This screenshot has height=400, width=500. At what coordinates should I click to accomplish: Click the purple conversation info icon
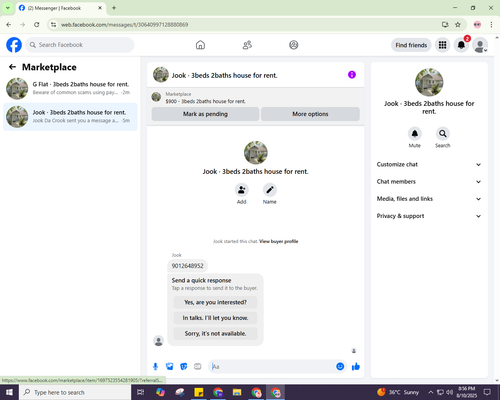pyautogui.click(x=352, y=75)
